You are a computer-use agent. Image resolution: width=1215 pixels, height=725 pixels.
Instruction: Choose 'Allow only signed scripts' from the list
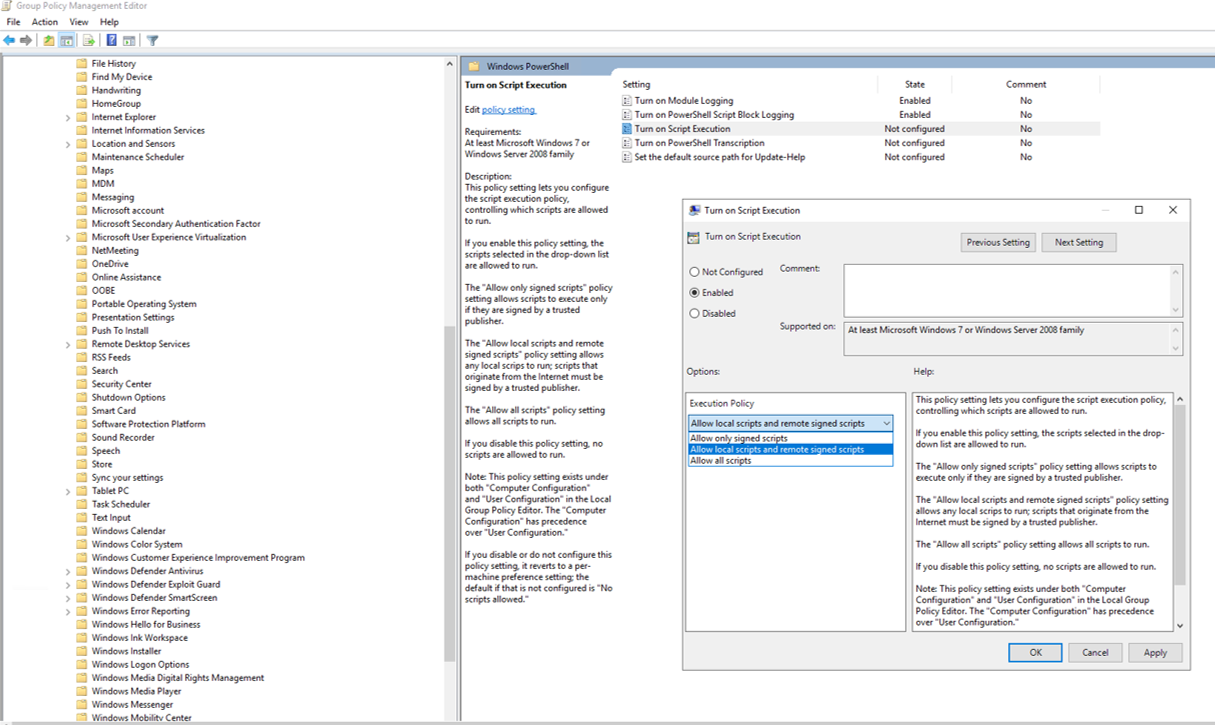tap(790, 438)
